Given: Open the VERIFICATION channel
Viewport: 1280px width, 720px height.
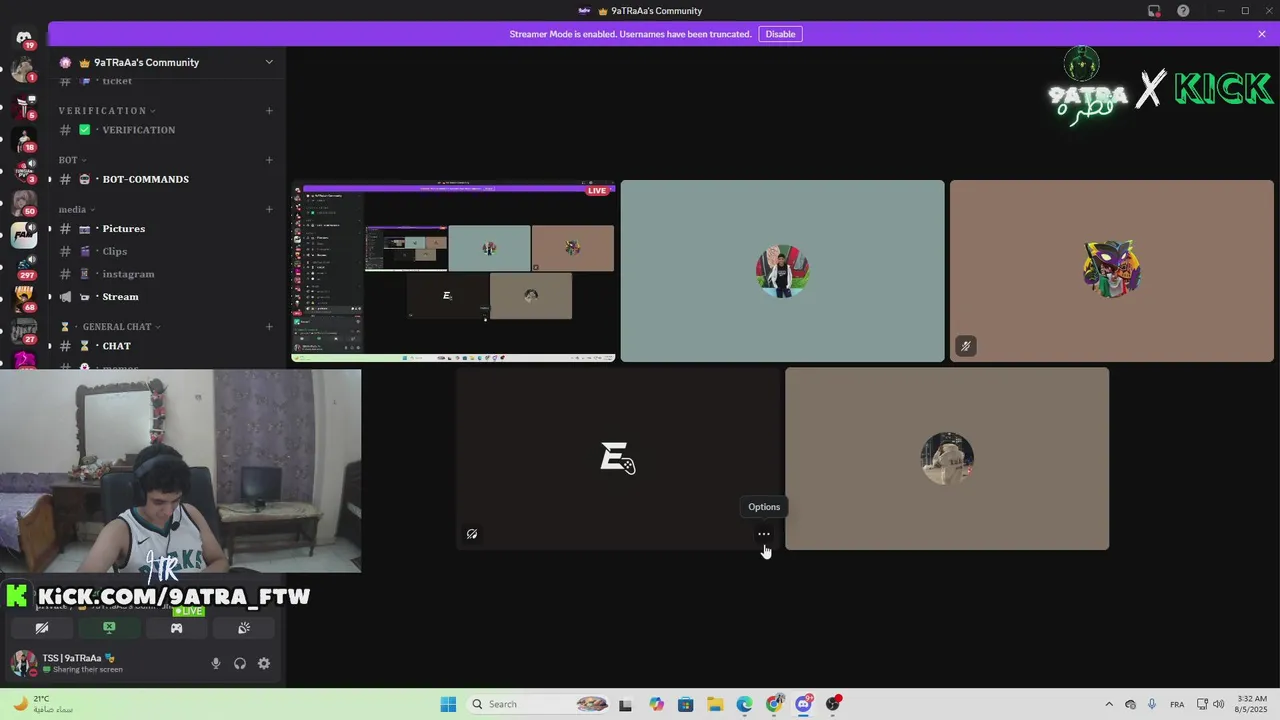Looking at the screenshot, I should 166,130.
